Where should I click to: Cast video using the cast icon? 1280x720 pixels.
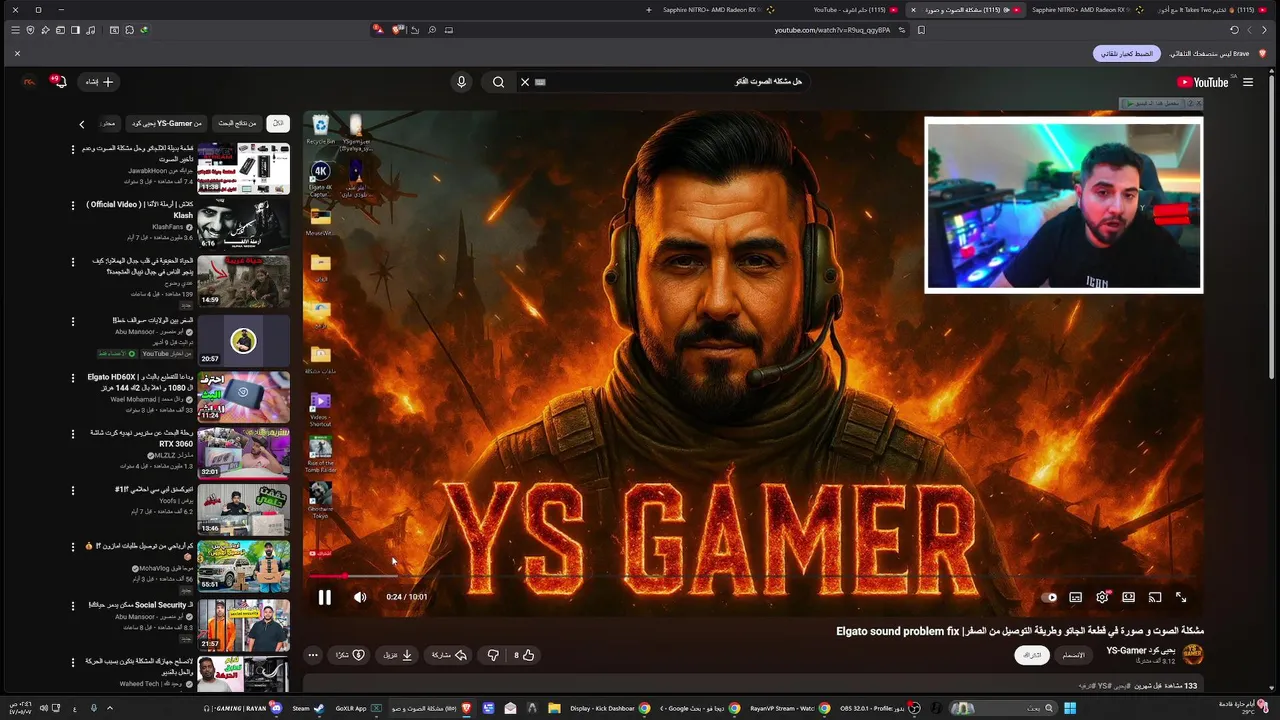click(x=1155, y=597)
